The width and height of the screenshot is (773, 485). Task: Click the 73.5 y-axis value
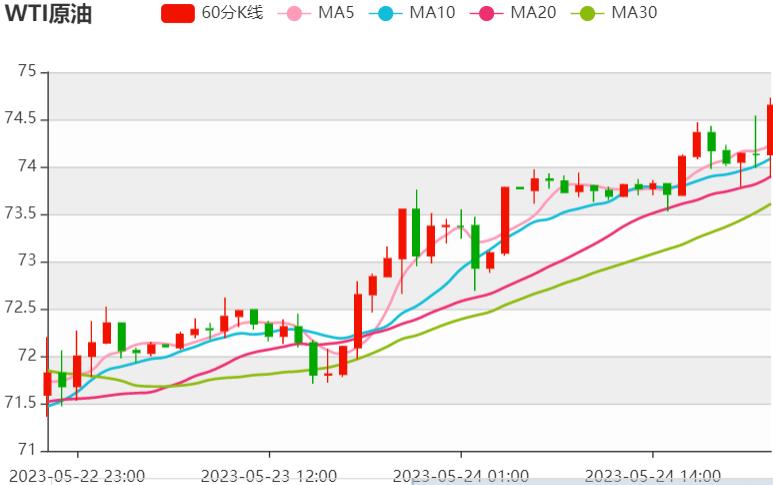click(x=20, y=213)
